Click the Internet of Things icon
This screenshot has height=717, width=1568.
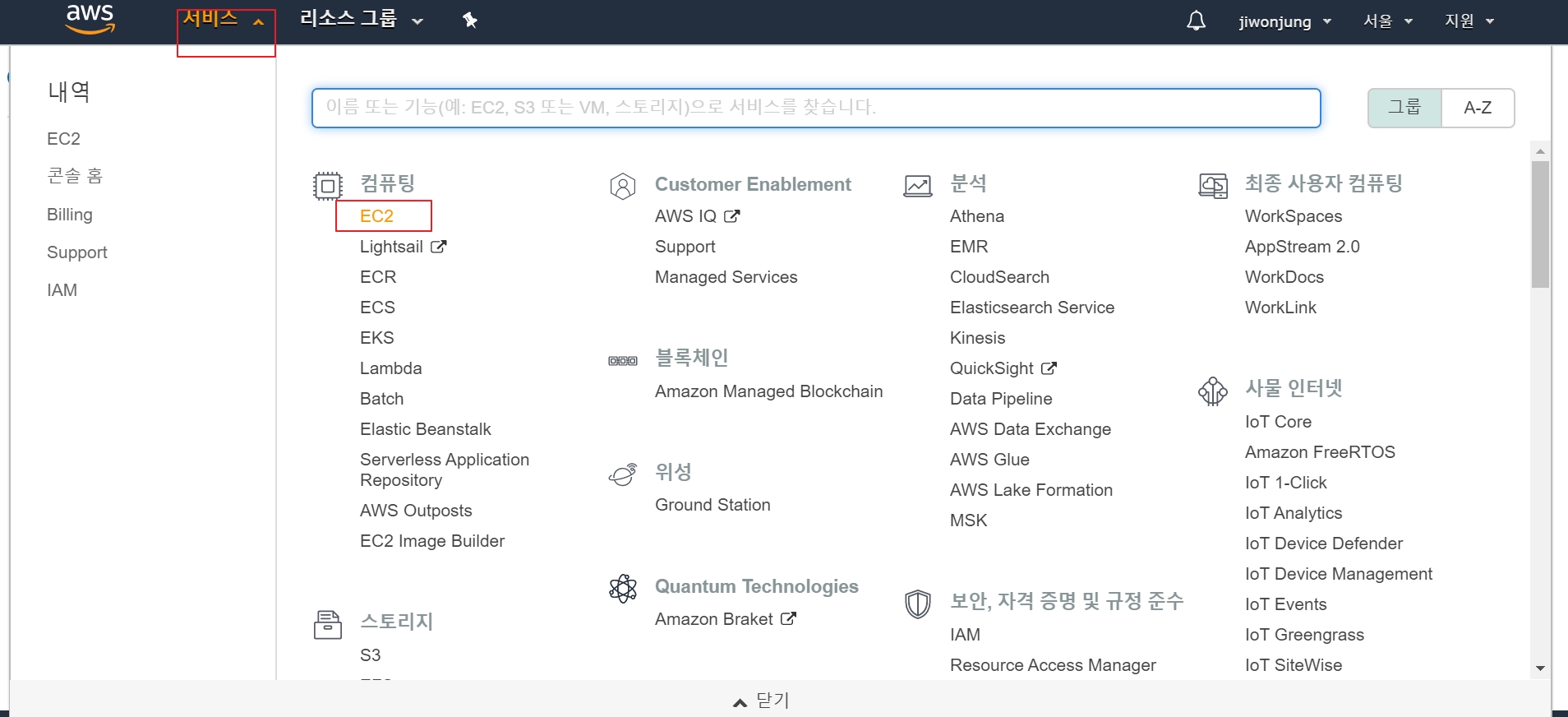[1213, 391]
